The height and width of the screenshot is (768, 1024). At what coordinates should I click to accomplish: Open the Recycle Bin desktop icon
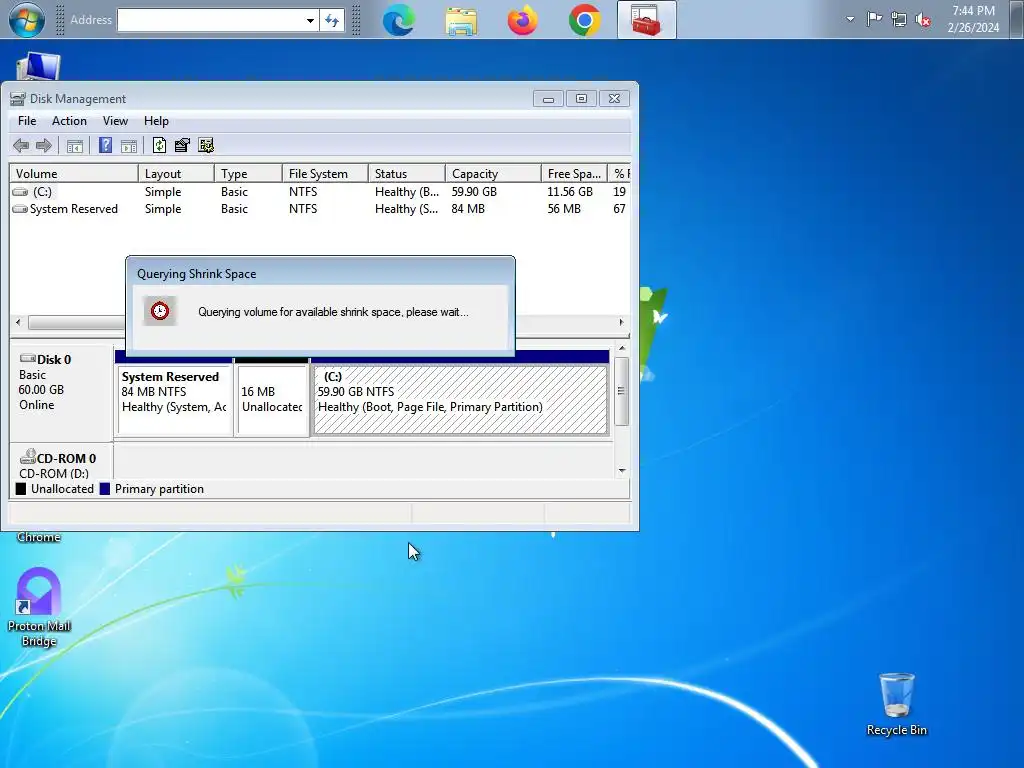(897, 705)
